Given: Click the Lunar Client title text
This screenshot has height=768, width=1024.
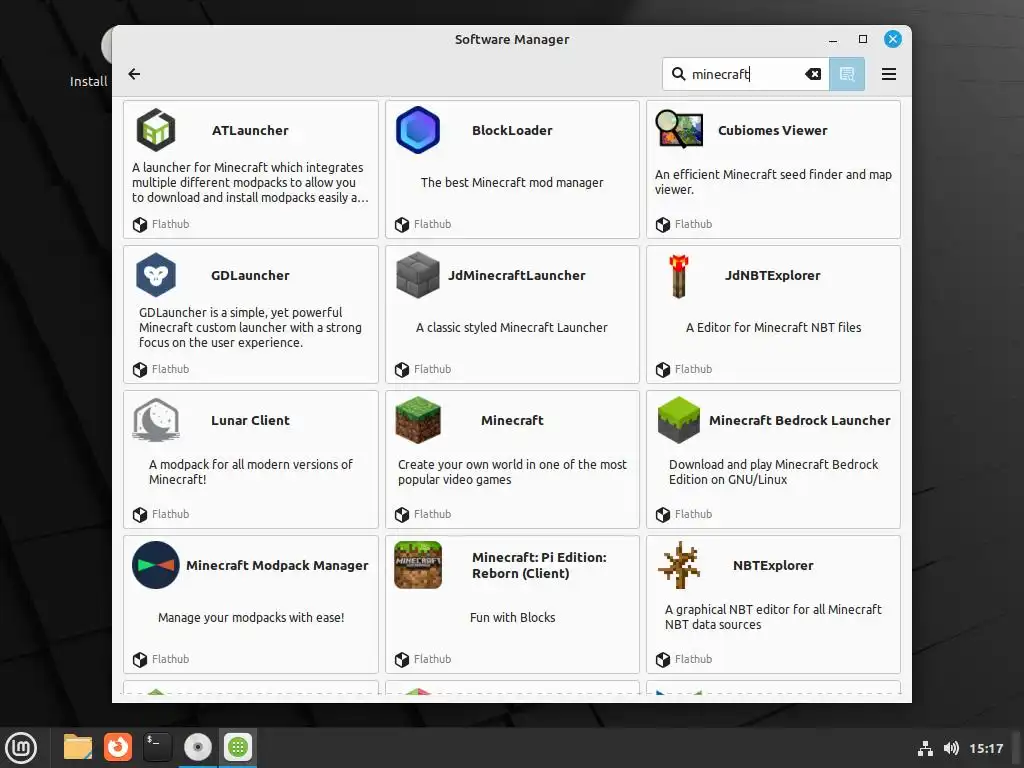Looking at the screenshot, I should click(250, 420).
